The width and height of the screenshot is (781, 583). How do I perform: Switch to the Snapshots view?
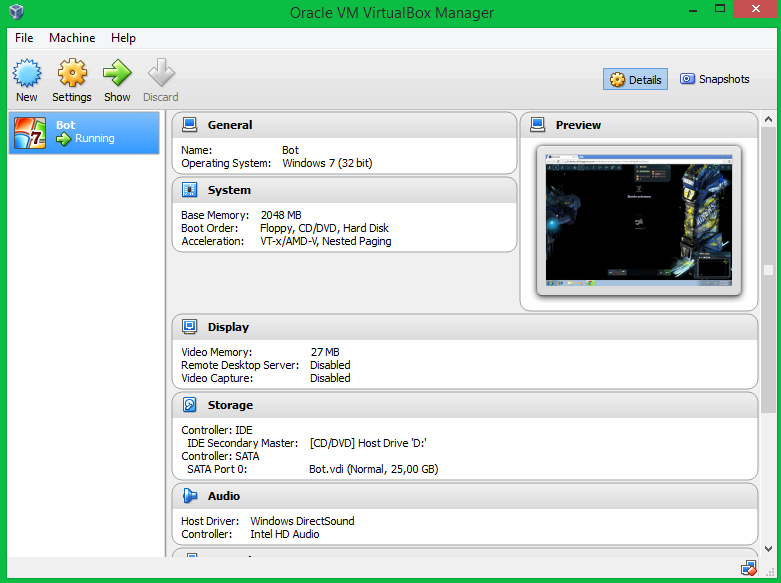pos(714,79)
